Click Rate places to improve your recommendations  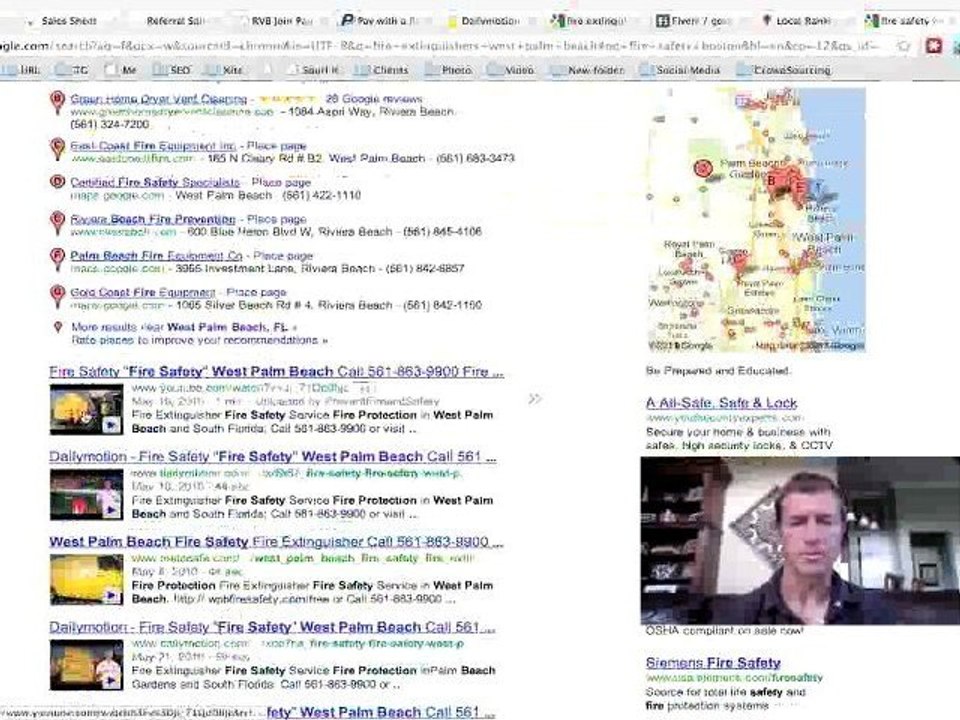(x=200, y=340)
